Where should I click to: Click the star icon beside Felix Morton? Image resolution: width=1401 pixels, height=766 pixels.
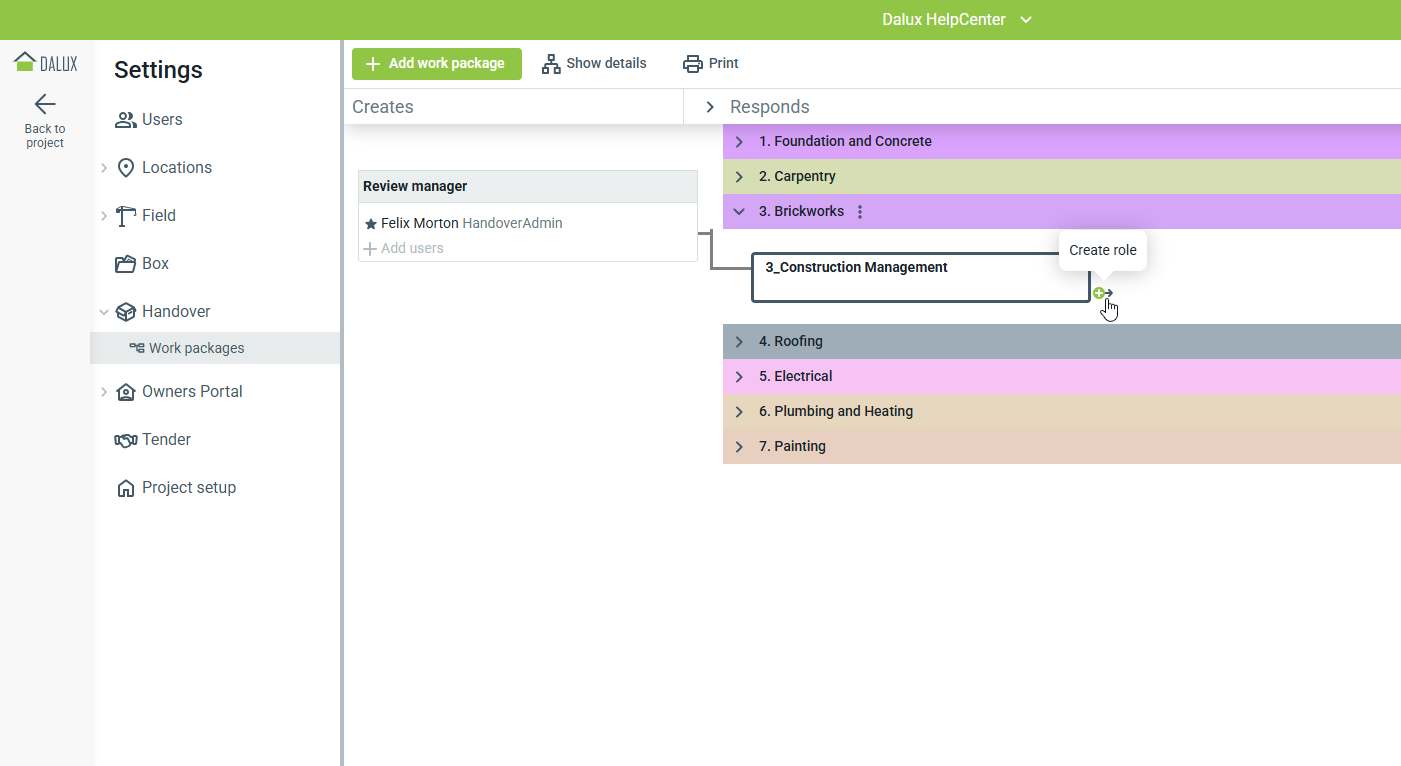(371, 224)
